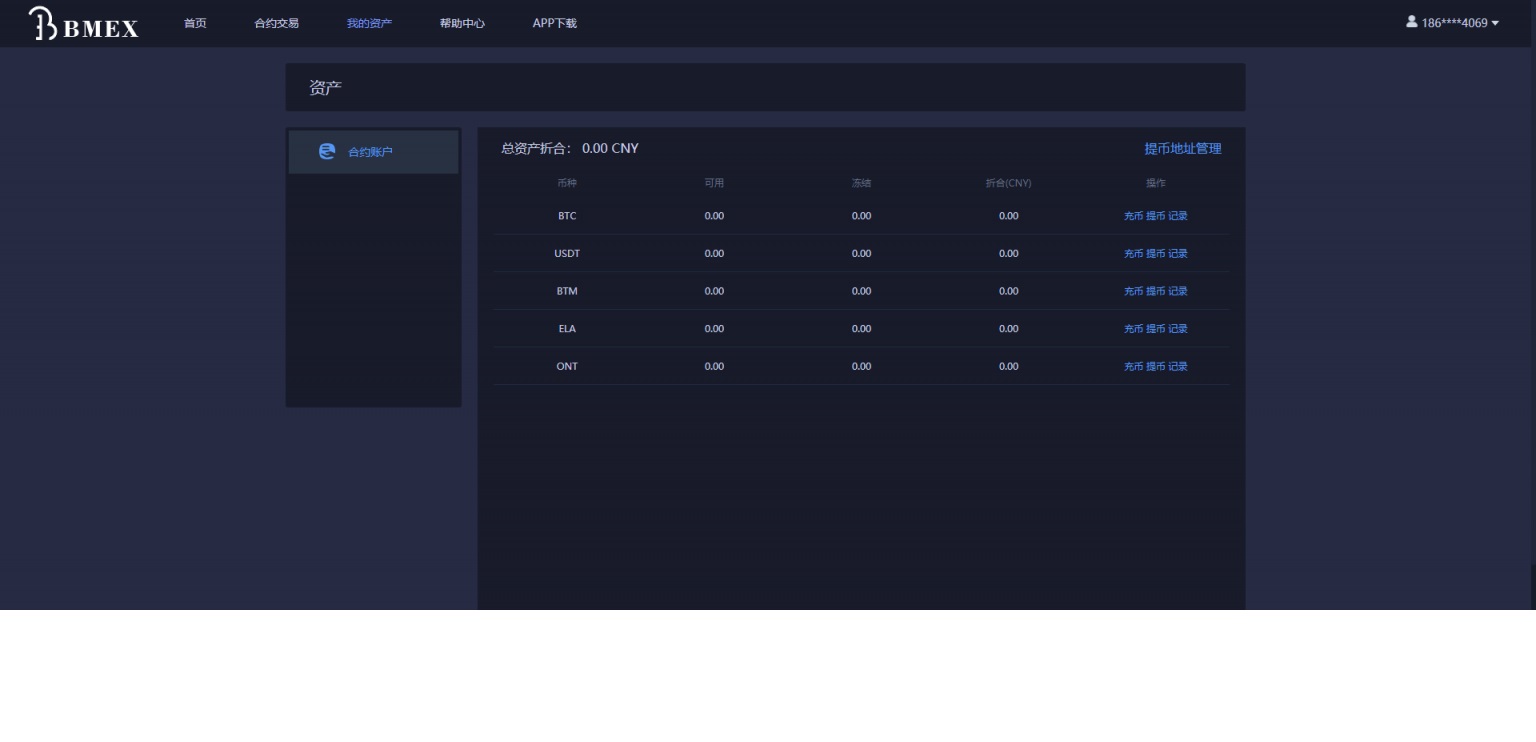This screenshot has height=742, width=1536.
Task: Click 充币 for USDT
Action: [x=1133, y=254]
